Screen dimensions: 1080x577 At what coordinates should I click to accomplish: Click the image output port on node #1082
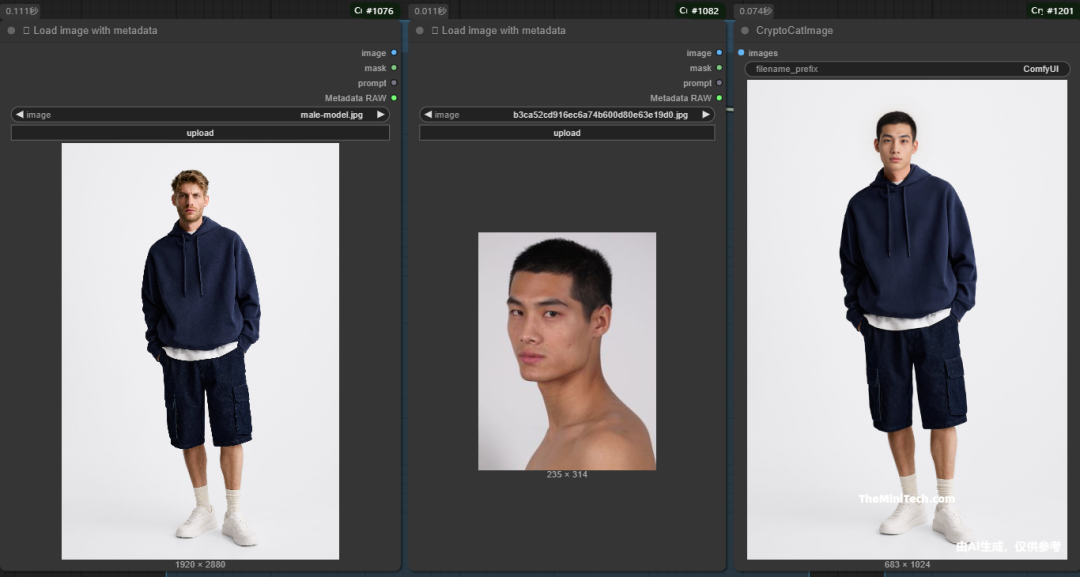[x=719, y=53]
